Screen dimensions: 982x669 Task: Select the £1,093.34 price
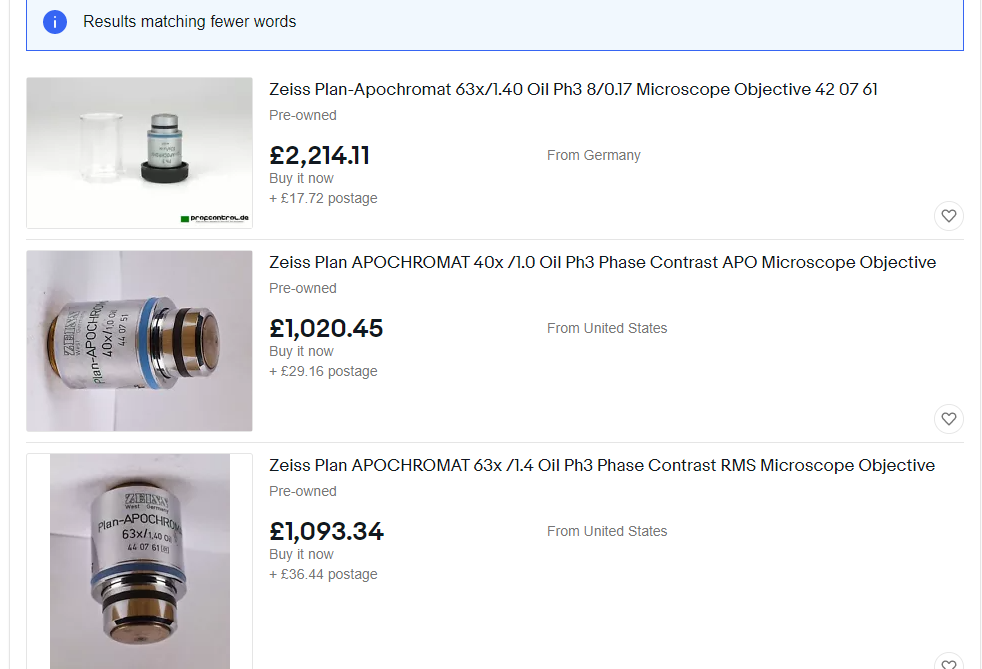pyautogui.click(x=326, y=531)
